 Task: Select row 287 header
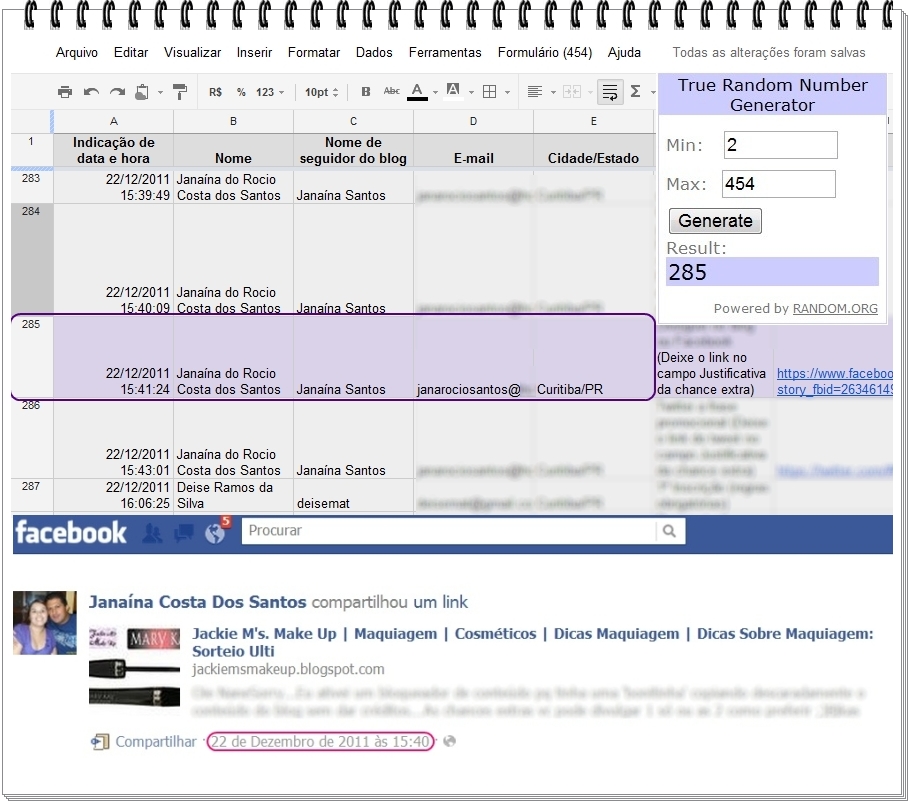click(x=31, y=495)
